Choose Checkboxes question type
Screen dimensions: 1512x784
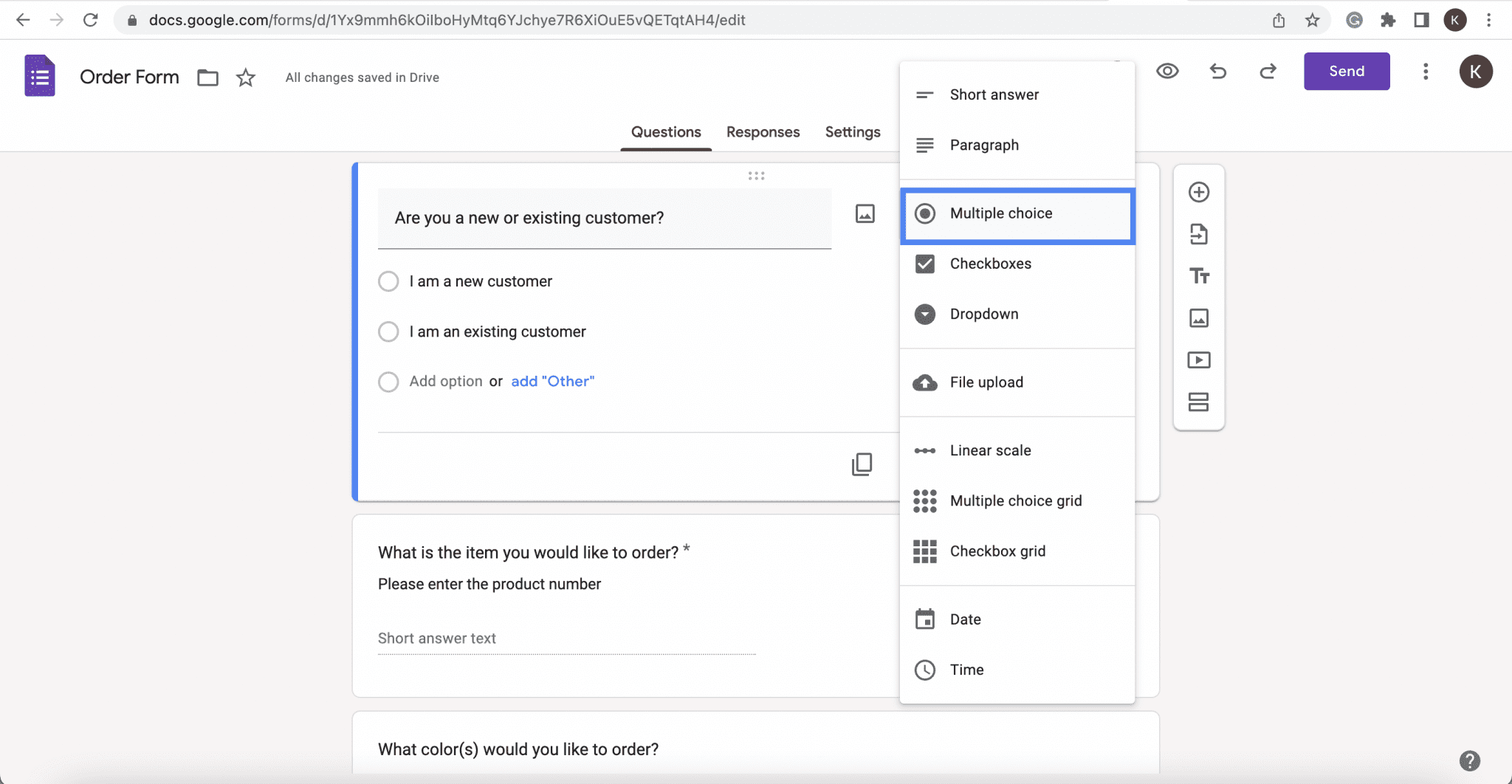(1017, 264)
